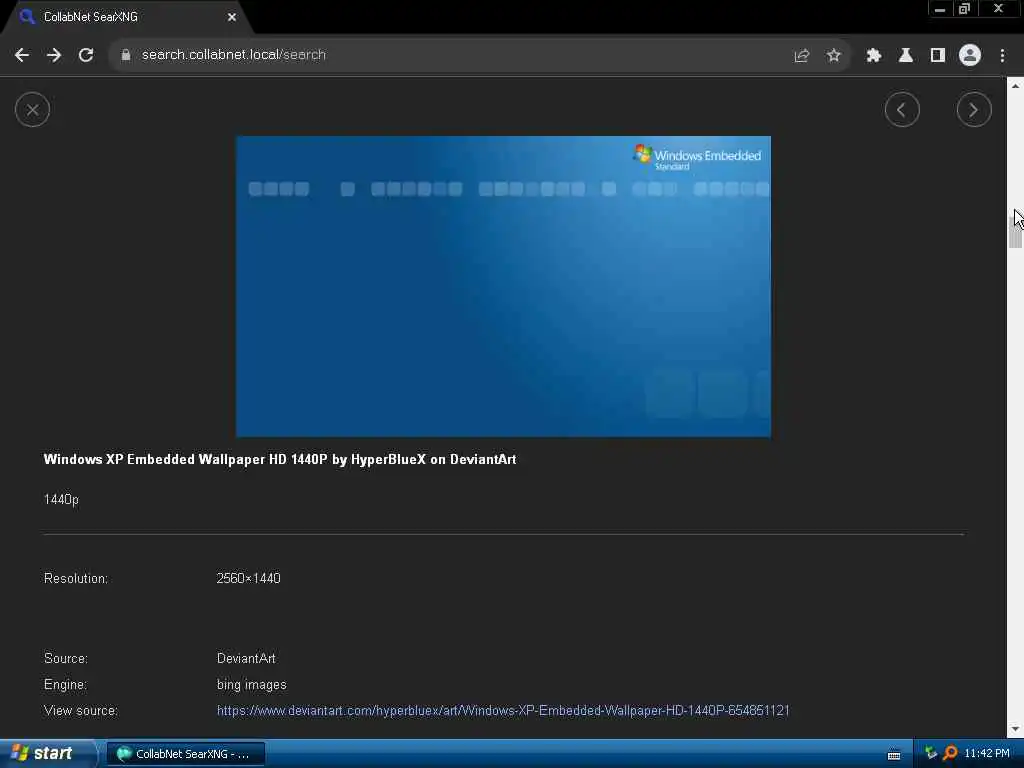The image size is (1024, 768).
Task: Open the profile avatar menu
Action: click(x=970, y=55)
